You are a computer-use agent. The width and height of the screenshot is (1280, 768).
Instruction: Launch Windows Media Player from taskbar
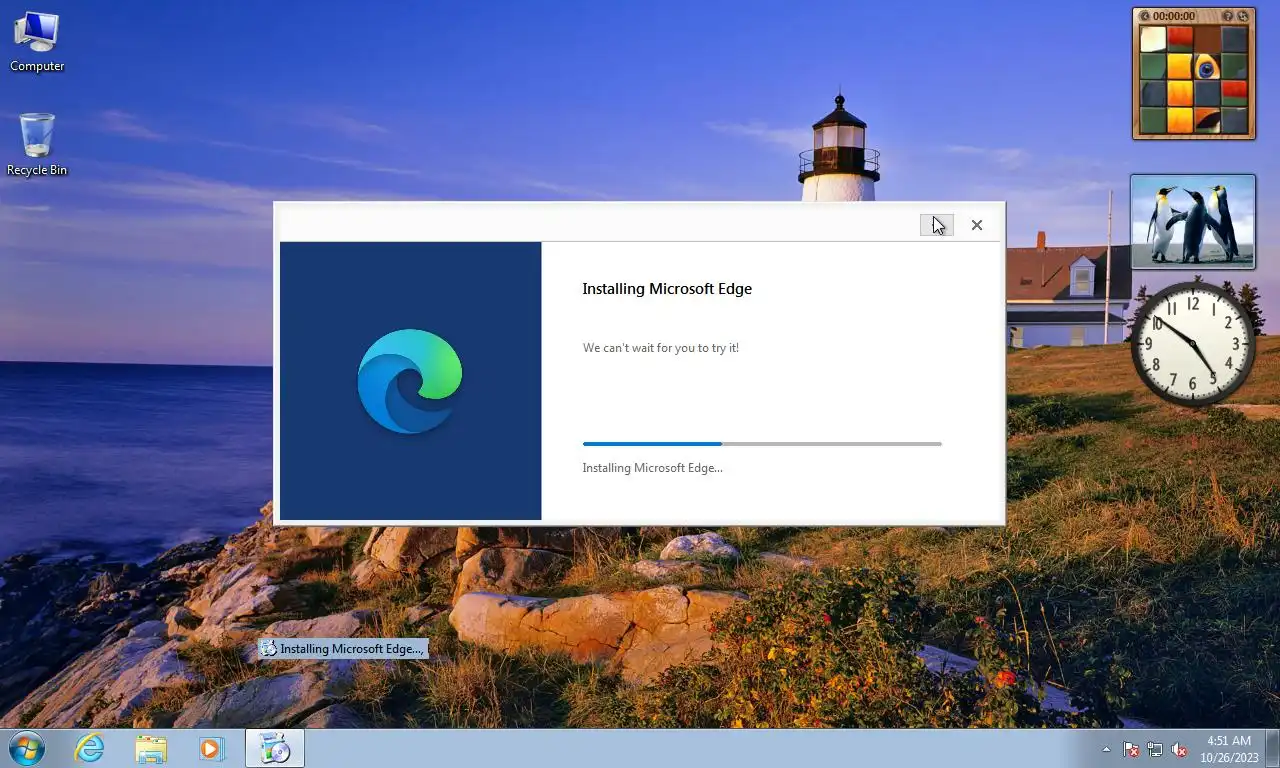point(211,748)
